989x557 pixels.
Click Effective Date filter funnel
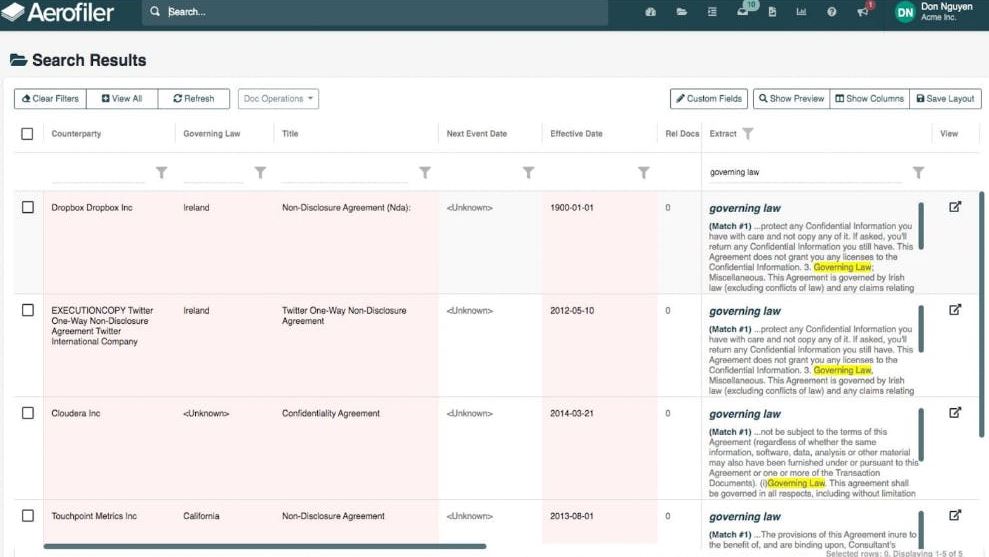tap(643, 172)
